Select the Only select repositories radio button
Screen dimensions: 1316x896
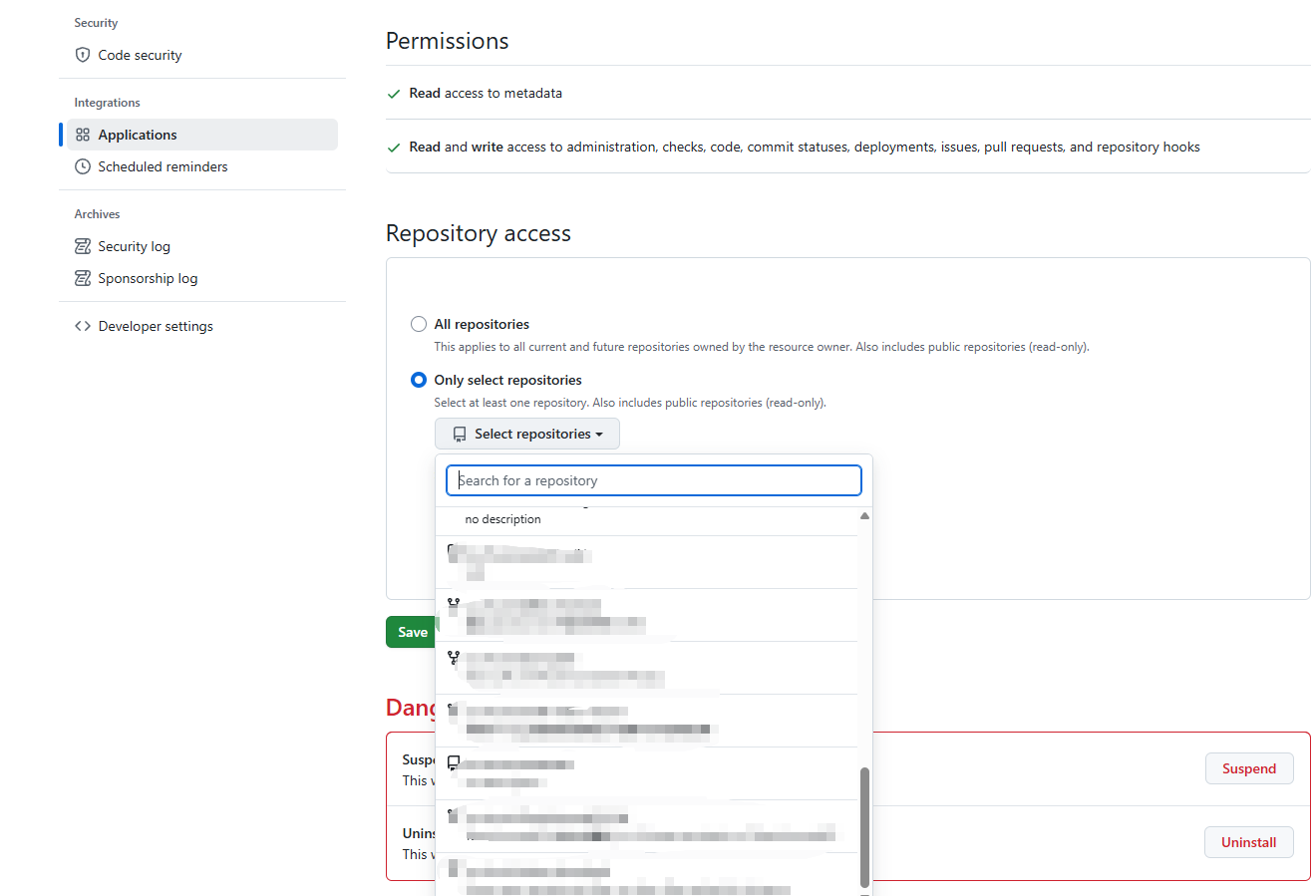[419, 380]
